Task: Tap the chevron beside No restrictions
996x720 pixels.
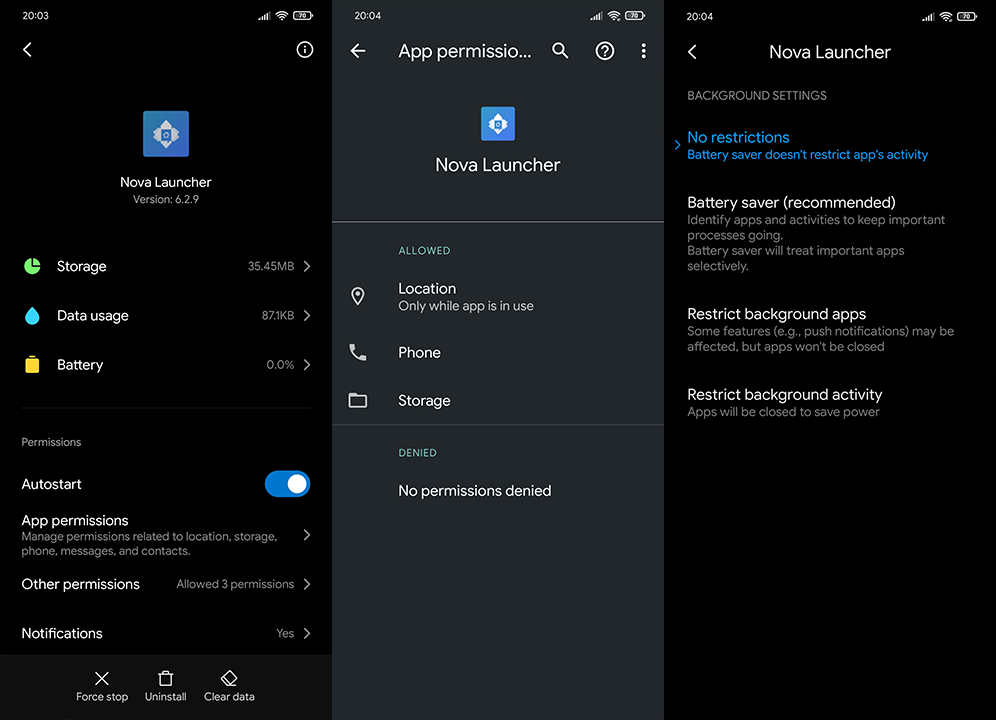Action: 677,145
